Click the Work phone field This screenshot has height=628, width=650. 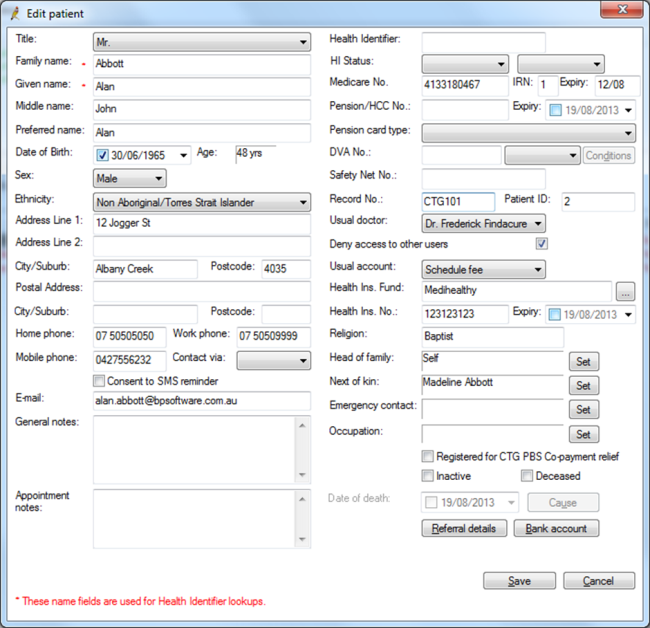(274, 337)
